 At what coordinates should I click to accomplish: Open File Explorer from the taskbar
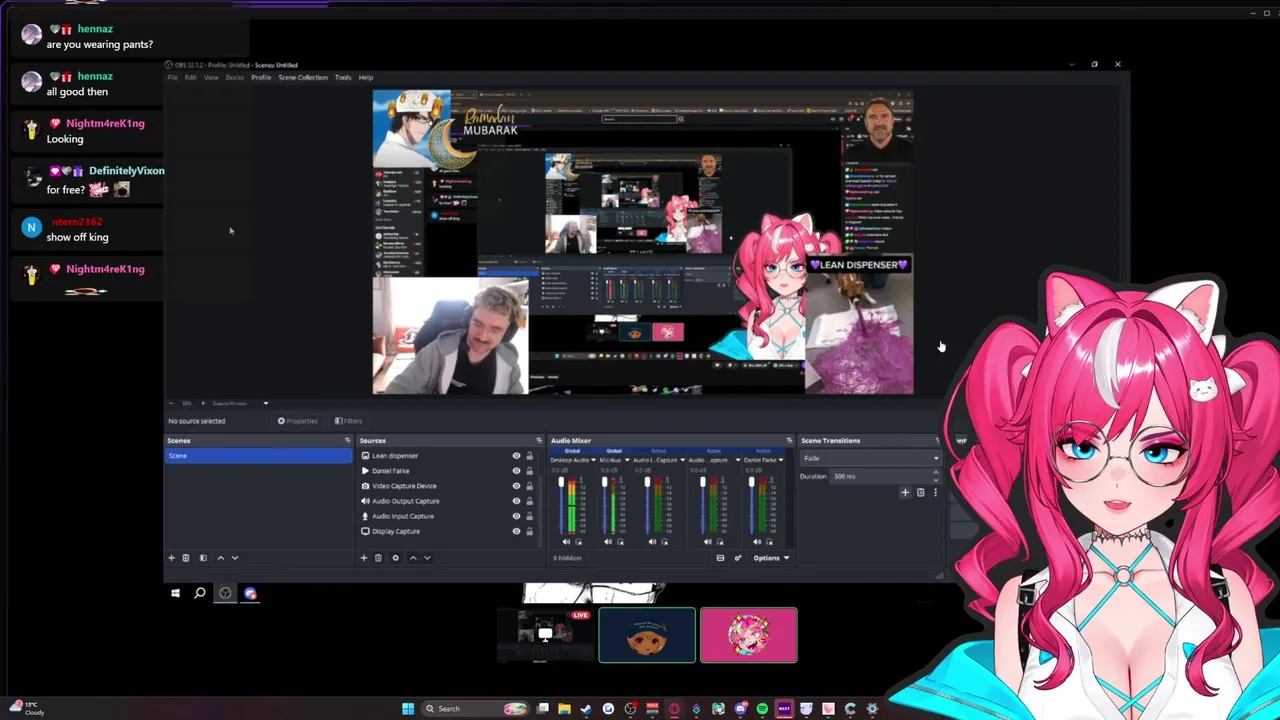pyautogui.click(x=565, y=709)
